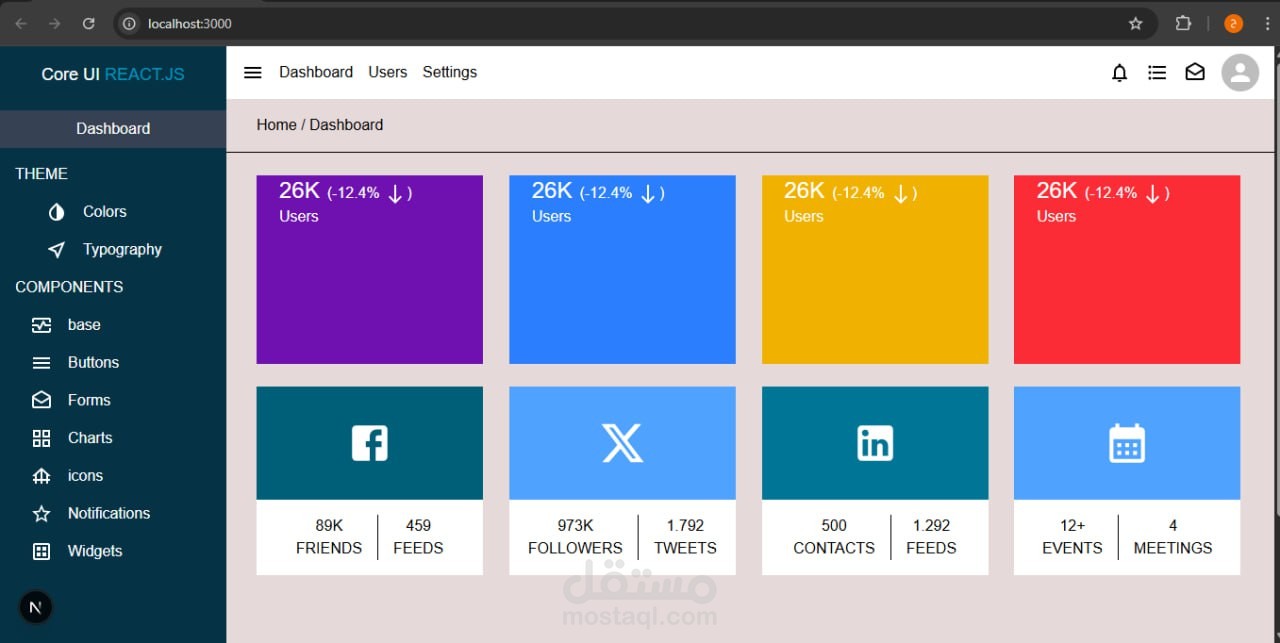
Task: Toggle the sidebar with the hamburger icon
Action: (252, 72)
